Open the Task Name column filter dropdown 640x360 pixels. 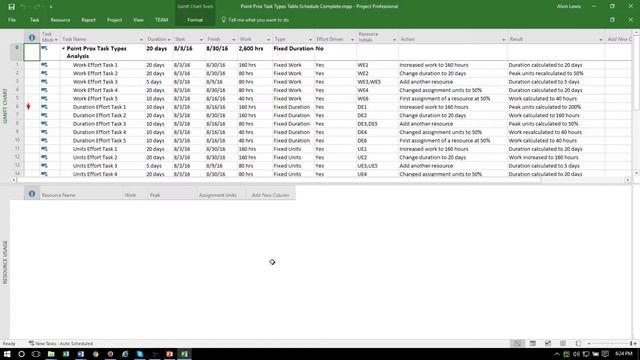pos(141,40)
